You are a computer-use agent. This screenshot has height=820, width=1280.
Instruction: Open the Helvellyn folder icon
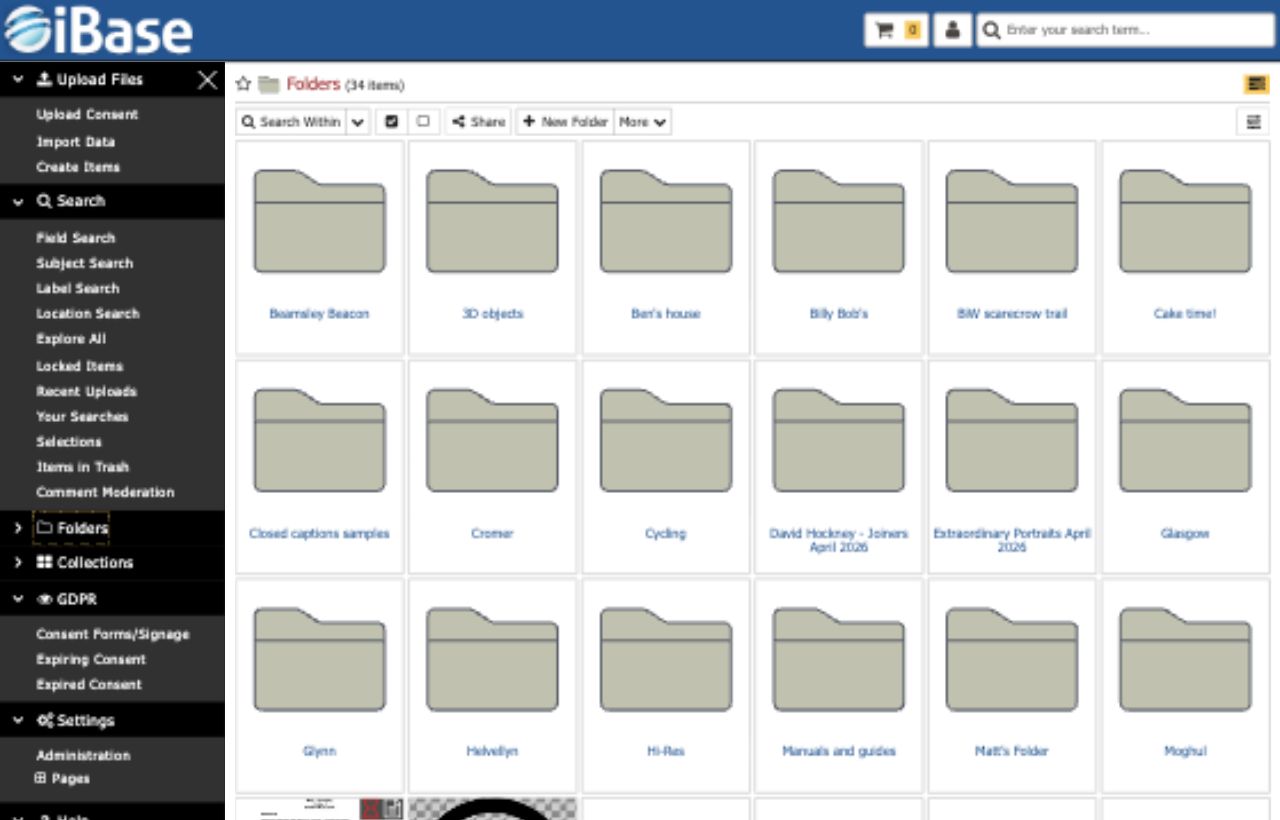(492, 658)
